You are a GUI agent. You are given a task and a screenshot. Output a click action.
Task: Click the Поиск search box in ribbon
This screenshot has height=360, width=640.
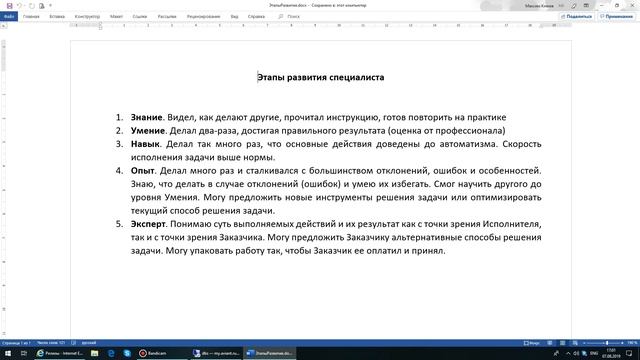pyautogui.click(x=289, y=17)
